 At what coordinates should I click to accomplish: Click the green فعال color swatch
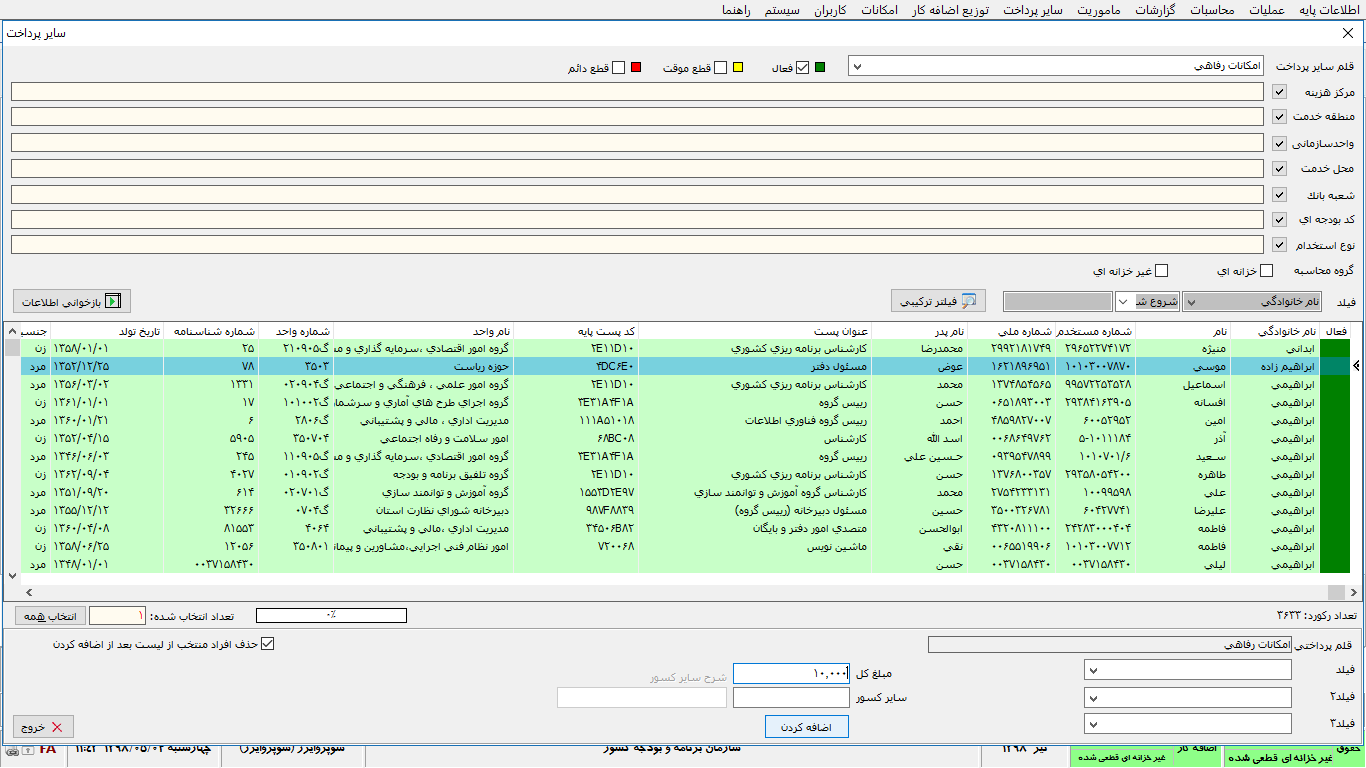coord(820,68)
